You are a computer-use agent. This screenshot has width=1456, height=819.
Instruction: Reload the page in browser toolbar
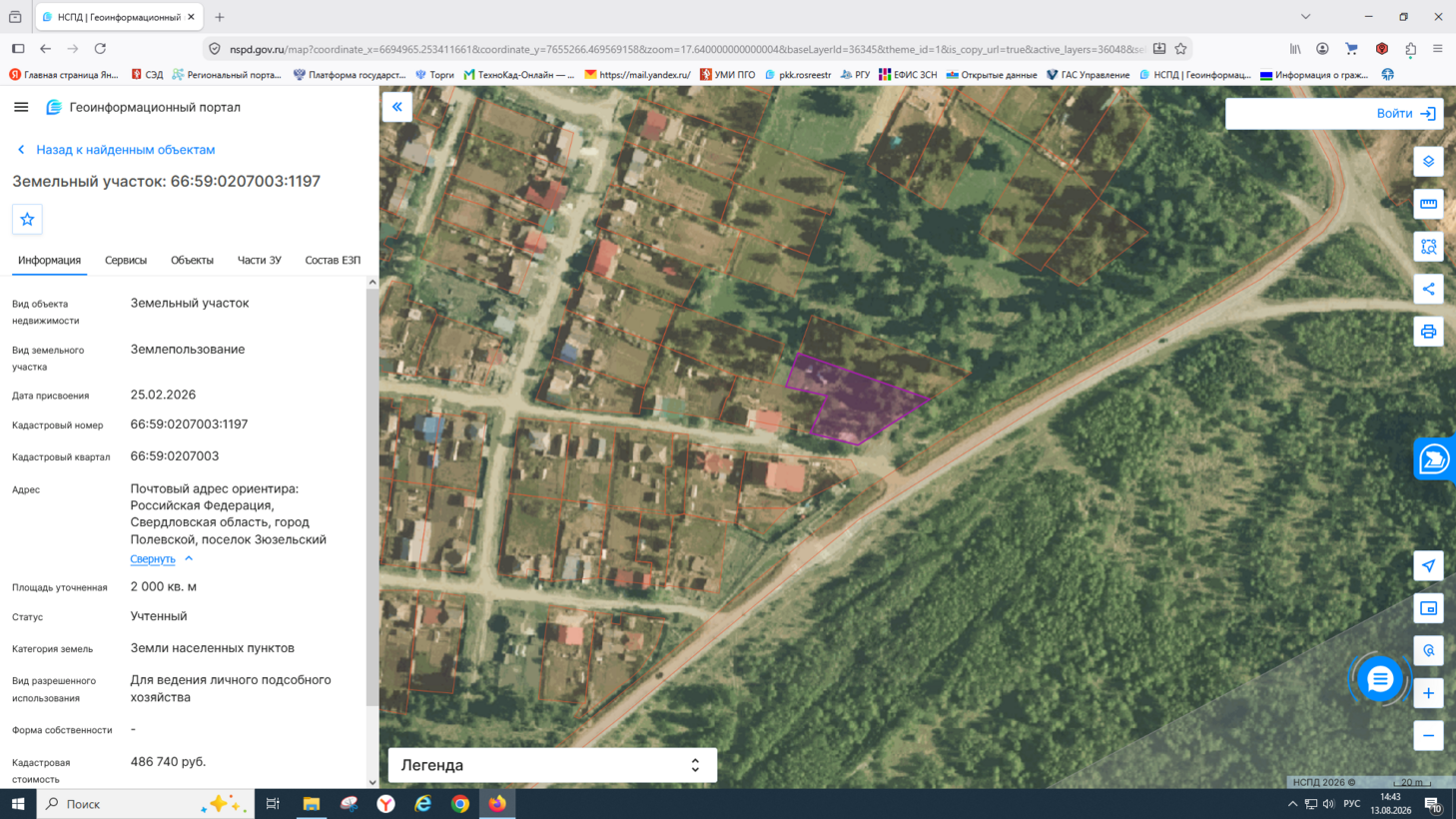pos(100,48)
